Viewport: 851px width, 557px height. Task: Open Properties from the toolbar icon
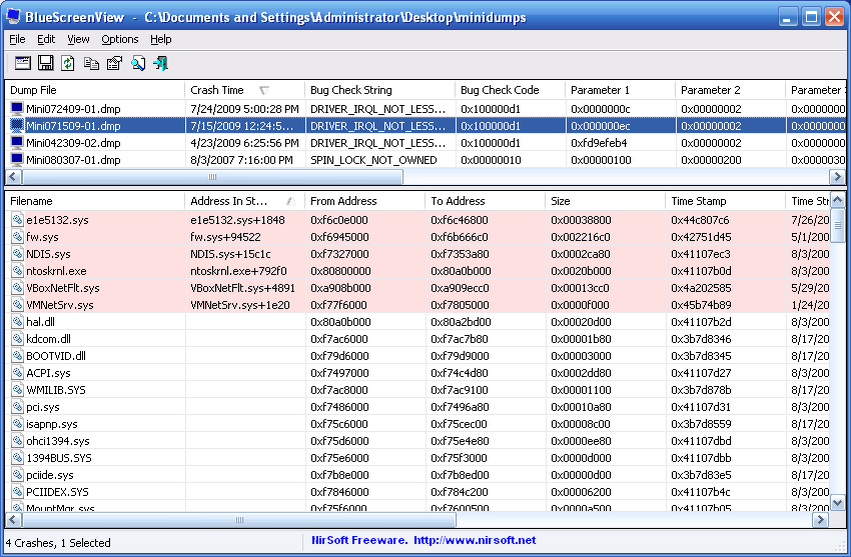pyautogui.click(x=114, y=63)
